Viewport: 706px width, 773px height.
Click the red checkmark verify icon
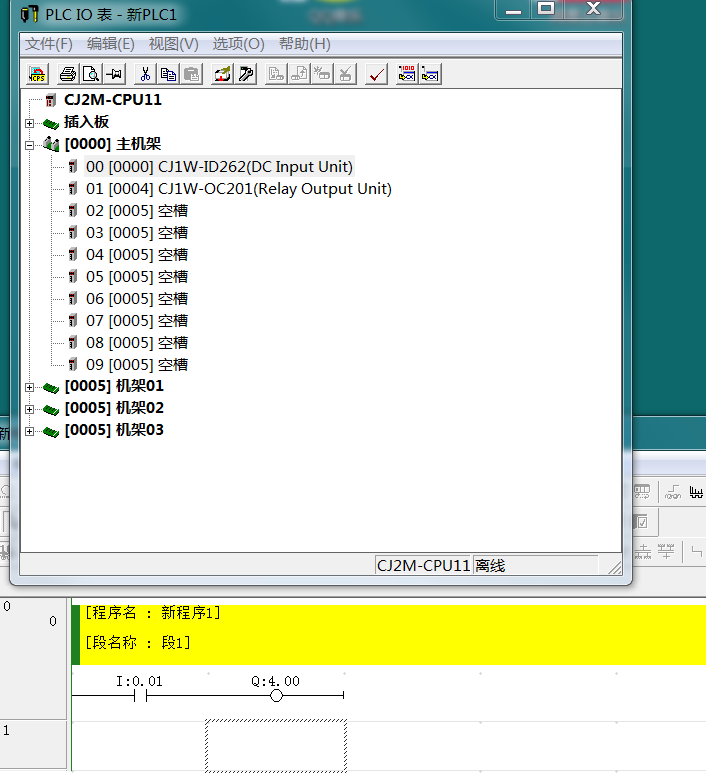click(376, 74)
